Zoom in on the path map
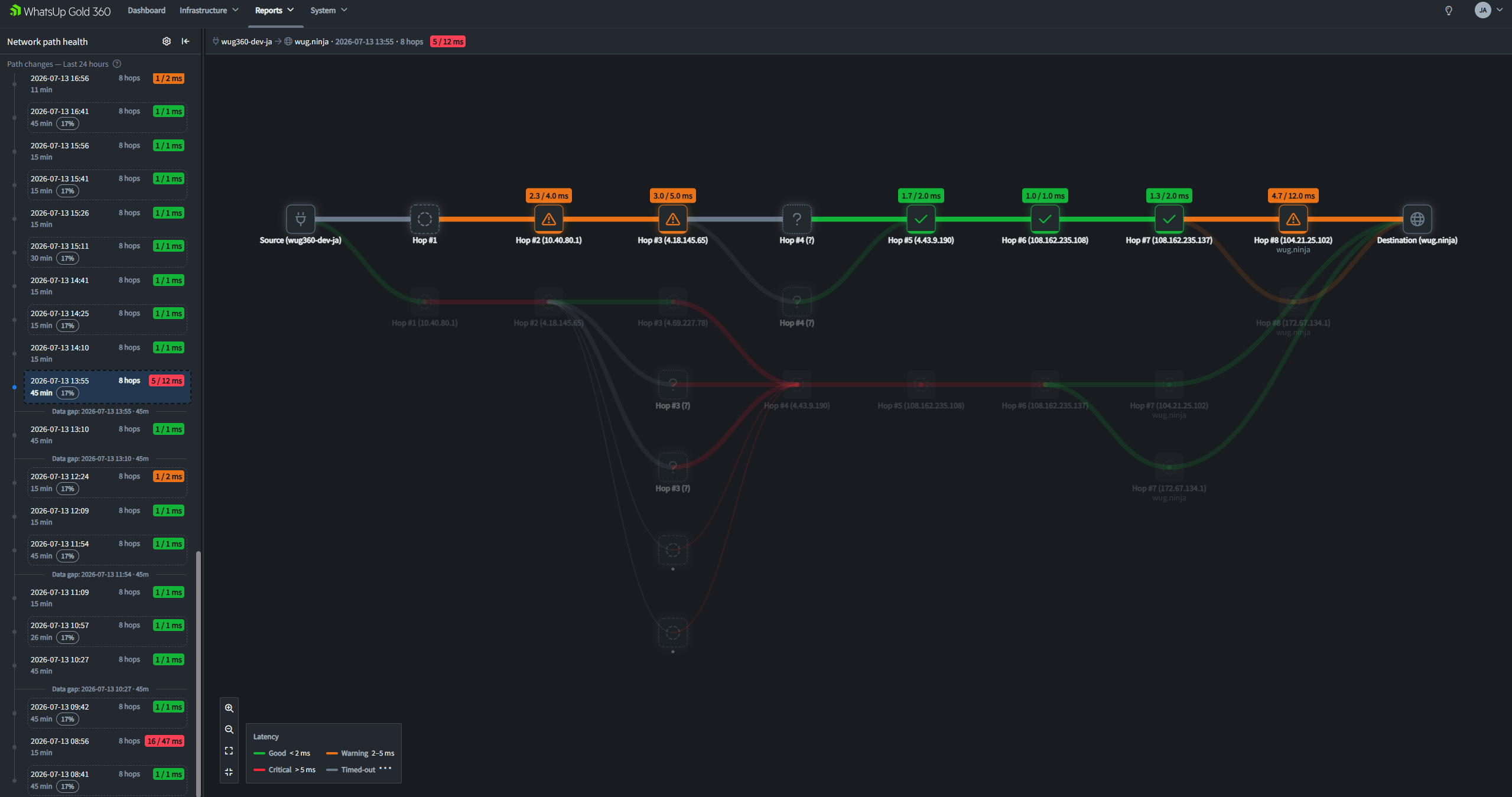Image resolution: width=1512 pixels, height=797 pixels. pyautogui.click(x=229, y=708)
